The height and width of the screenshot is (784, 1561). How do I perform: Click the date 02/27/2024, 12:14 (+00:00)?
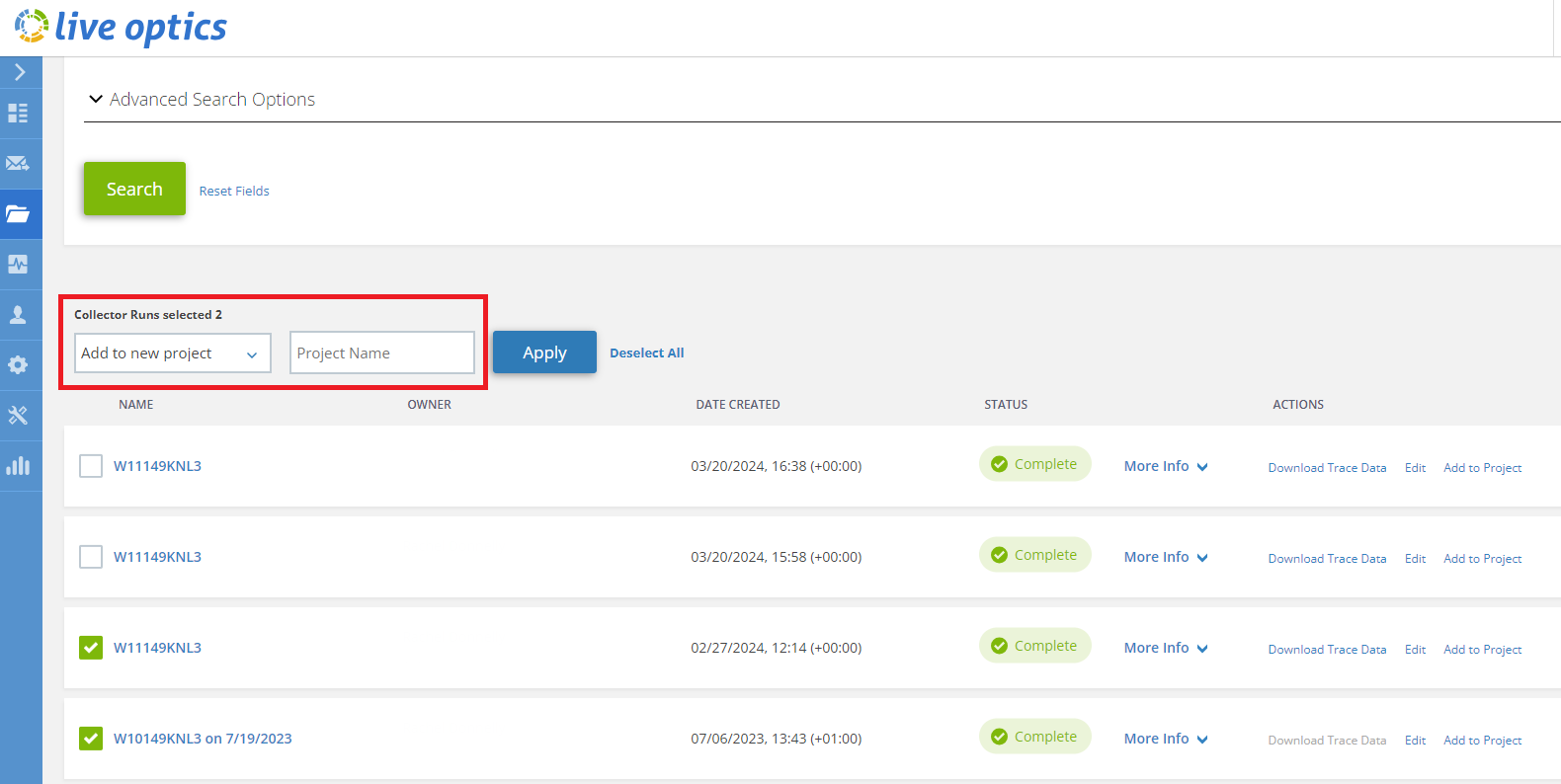777,648
